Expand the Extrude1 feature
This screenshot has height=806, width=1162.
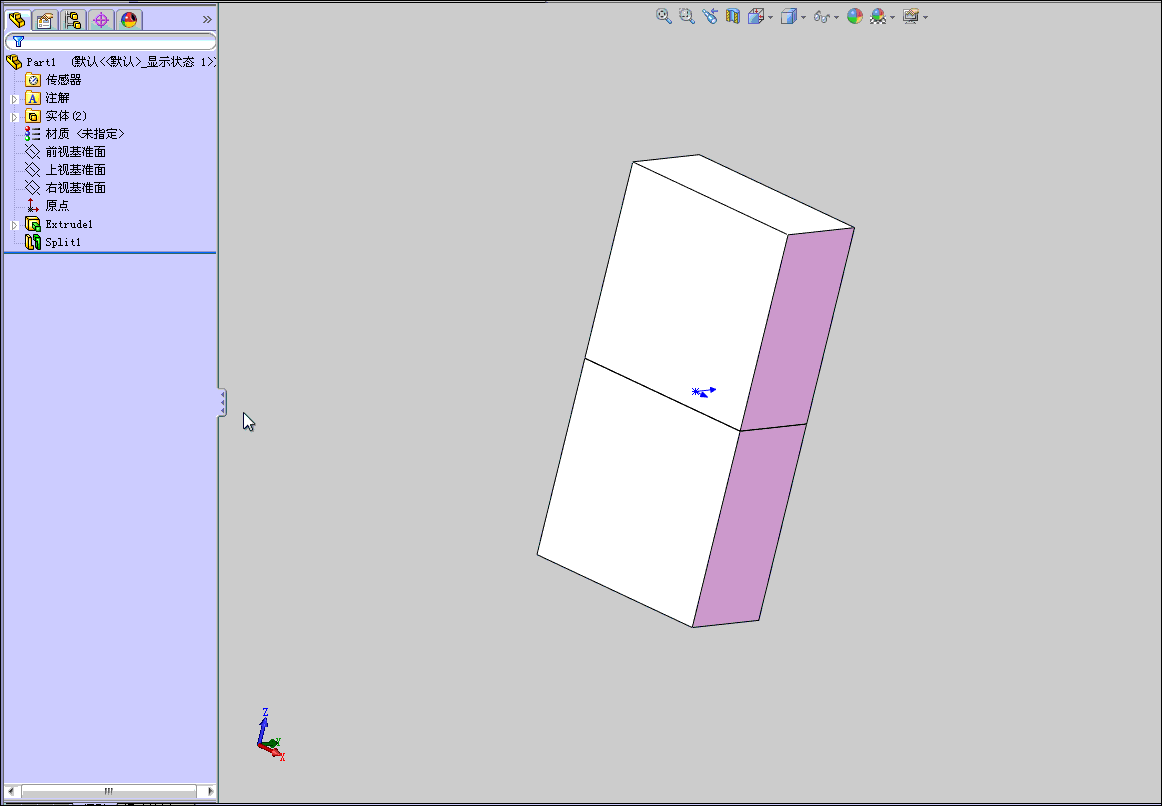coord(14,224)
